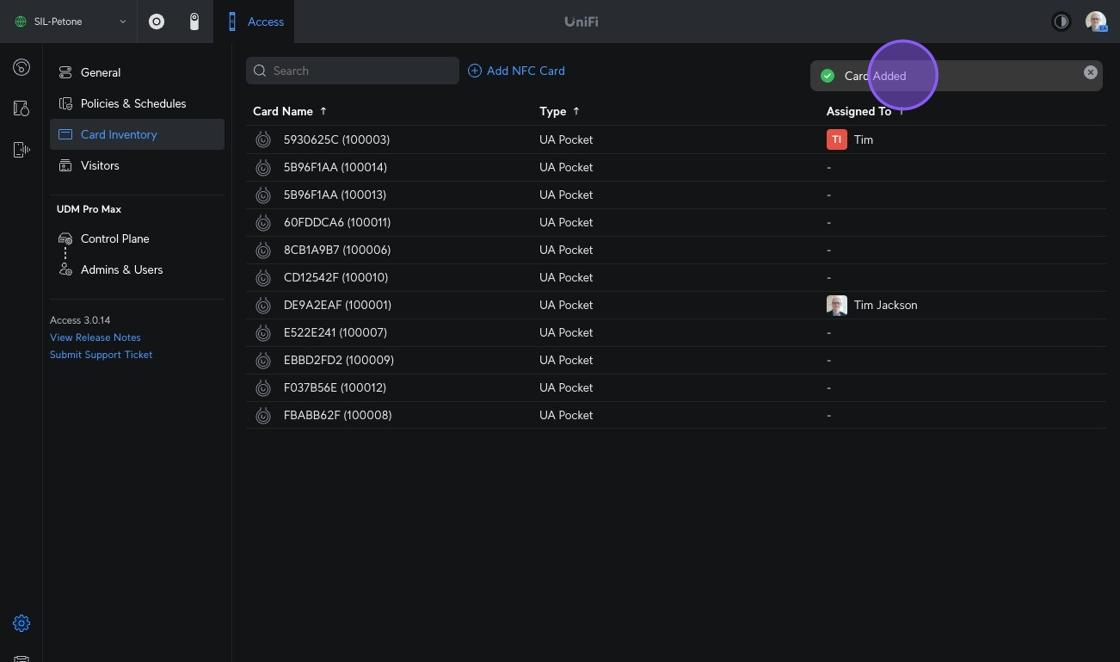This screenshot has width=1120, height=662.
Task: Open the General settings menu item
Action: tap(100, 72)
